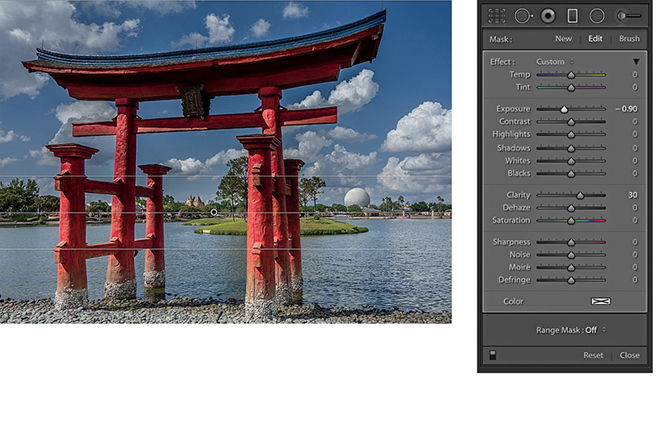Open the Effect Custom preset dropdown
This screenshot has width=672, height=433.
(554, 62)
